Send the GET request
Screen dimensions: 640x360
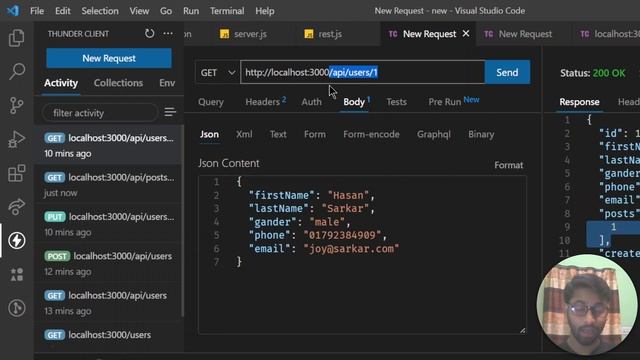(507, 73)
